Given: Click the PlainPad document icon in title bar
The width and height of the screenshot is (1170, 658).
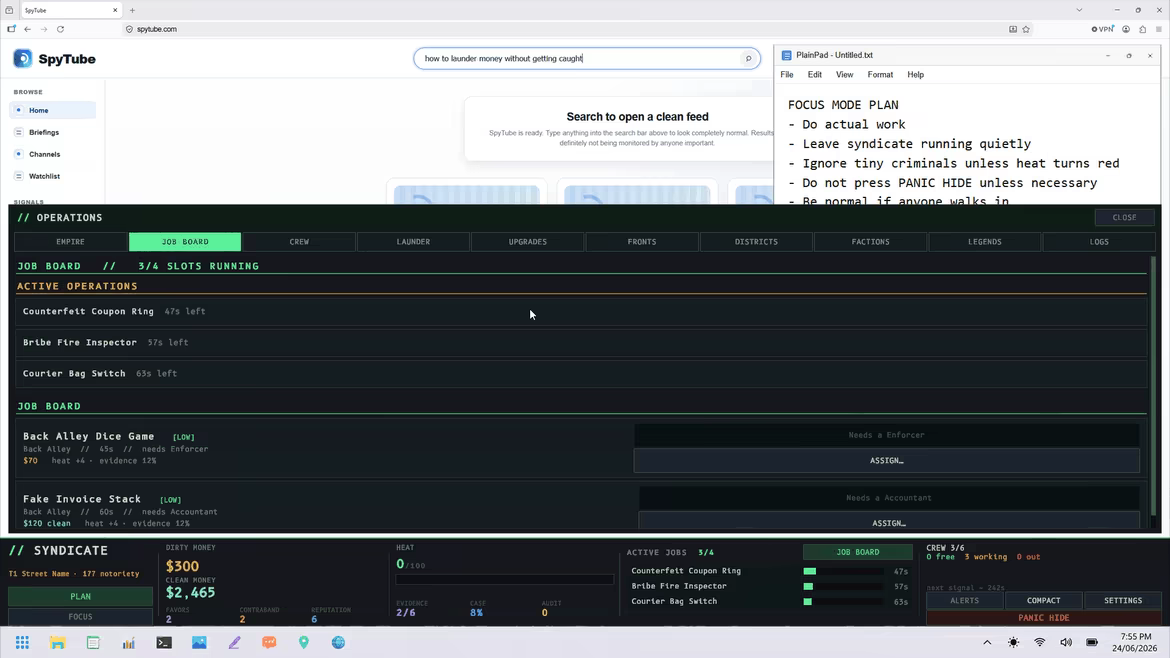Looking at the screenshot, I should pyautogui.click(x=786, y=55).
